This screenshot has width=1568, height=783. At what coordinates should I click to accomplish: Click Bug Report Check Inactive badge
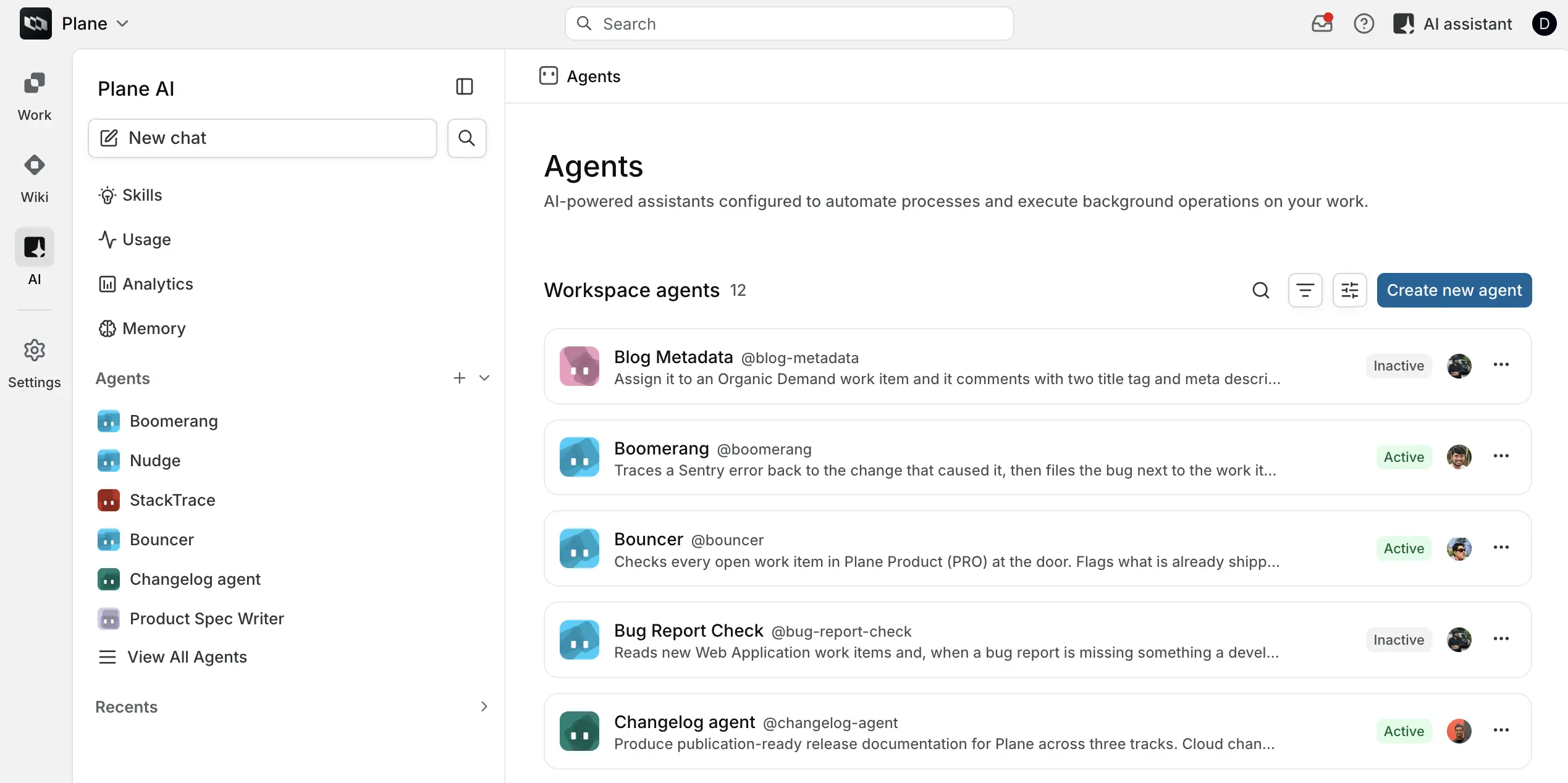(x=1398, y=640)
